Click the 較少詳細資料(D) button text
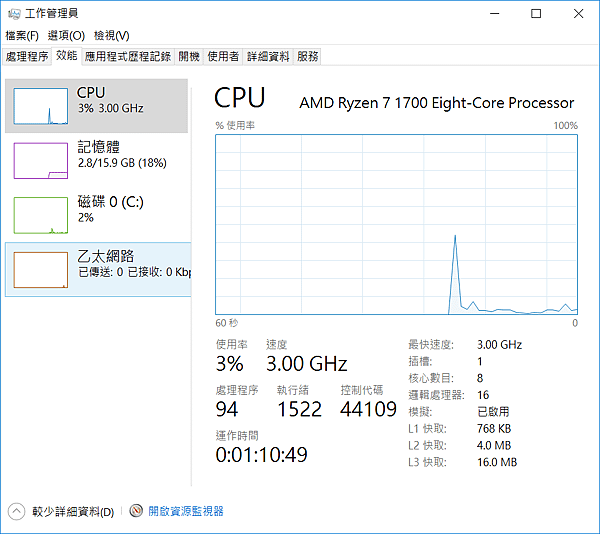Screen dimensions: 600x534 coord(73,512)
